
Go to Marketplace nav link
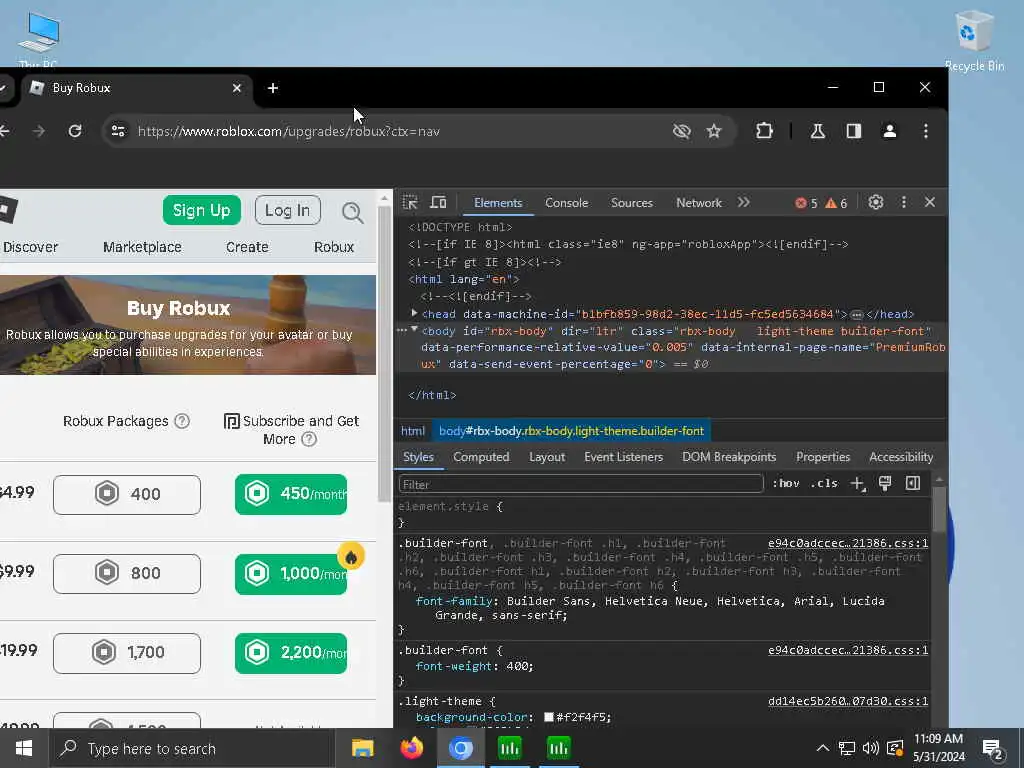coord(142,248)
